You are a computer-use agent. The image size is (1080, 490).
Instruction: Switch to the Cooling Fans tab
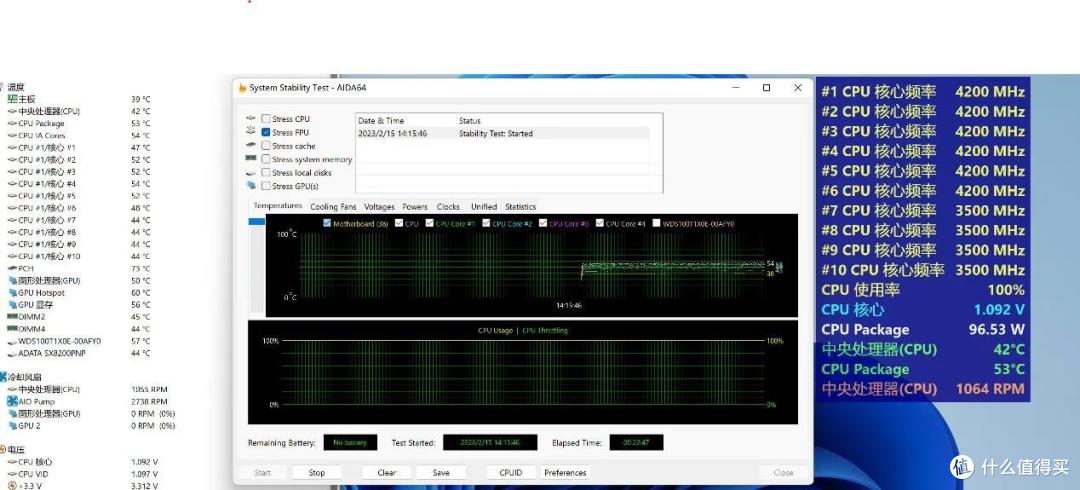(333, 207)
